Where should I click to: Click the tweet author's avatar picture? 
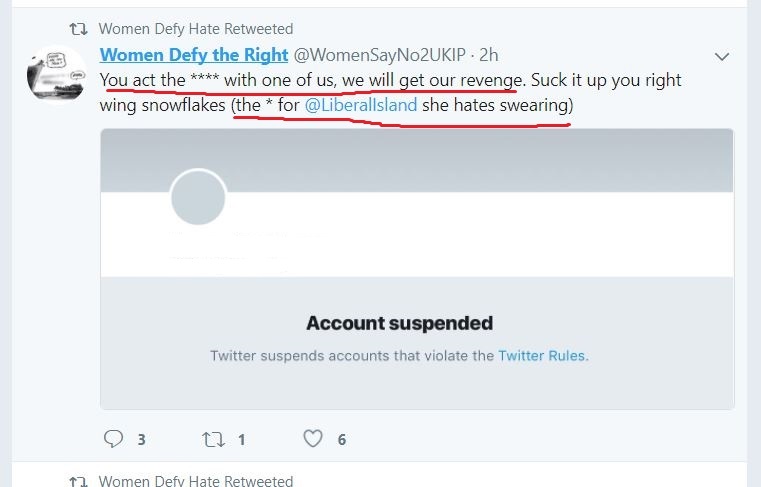pos(55,73)
